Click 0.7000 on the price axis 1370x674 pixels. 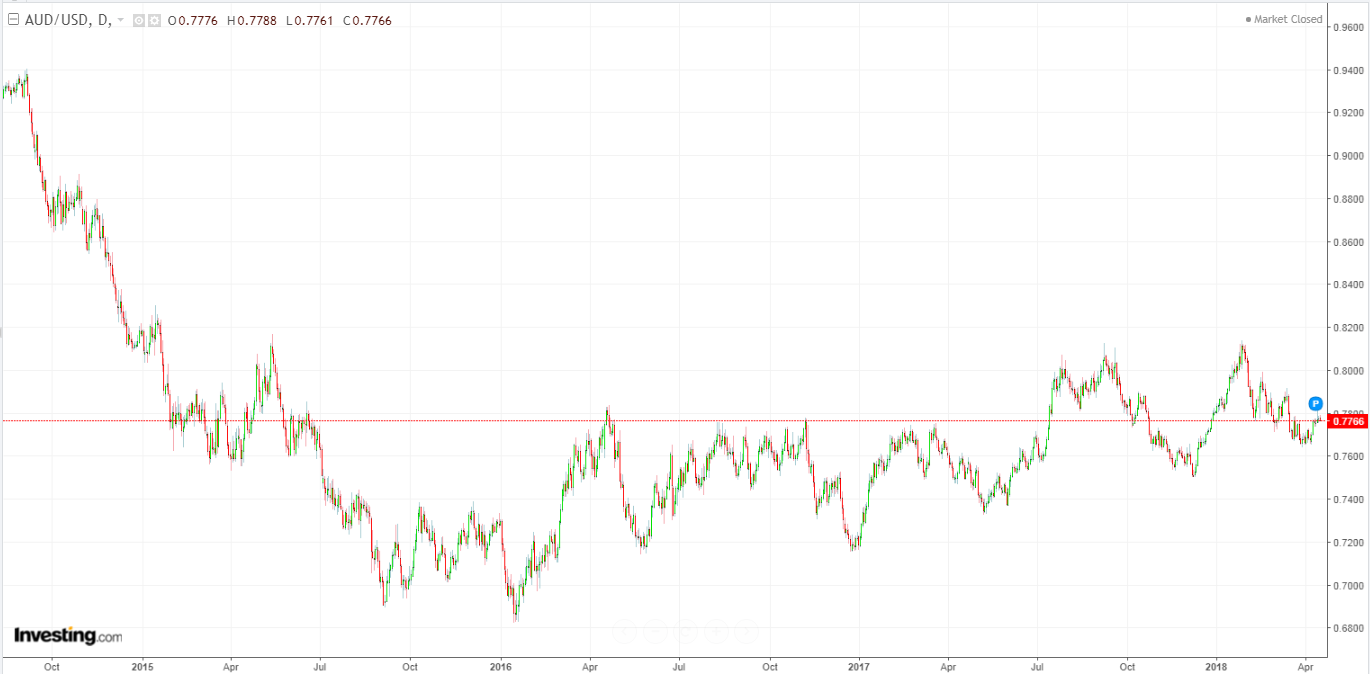pyautogui.click(x=1347, y=585)
